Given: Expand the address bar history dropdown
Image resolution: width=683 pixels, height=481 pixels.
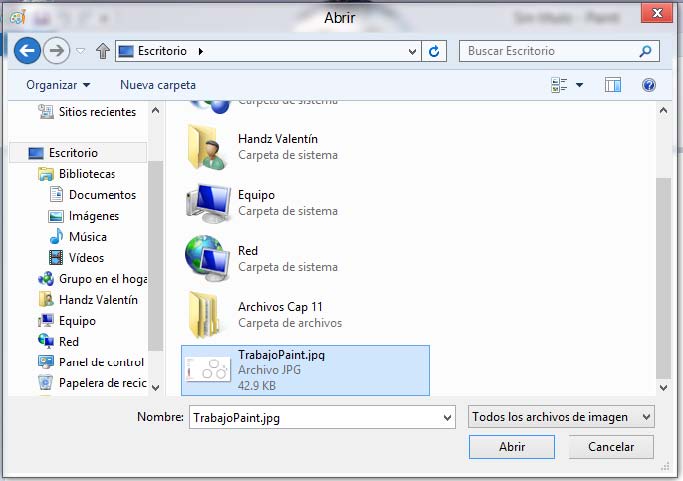Looking at the screenshot, I should pyautogui.click(x=412, y=51).
